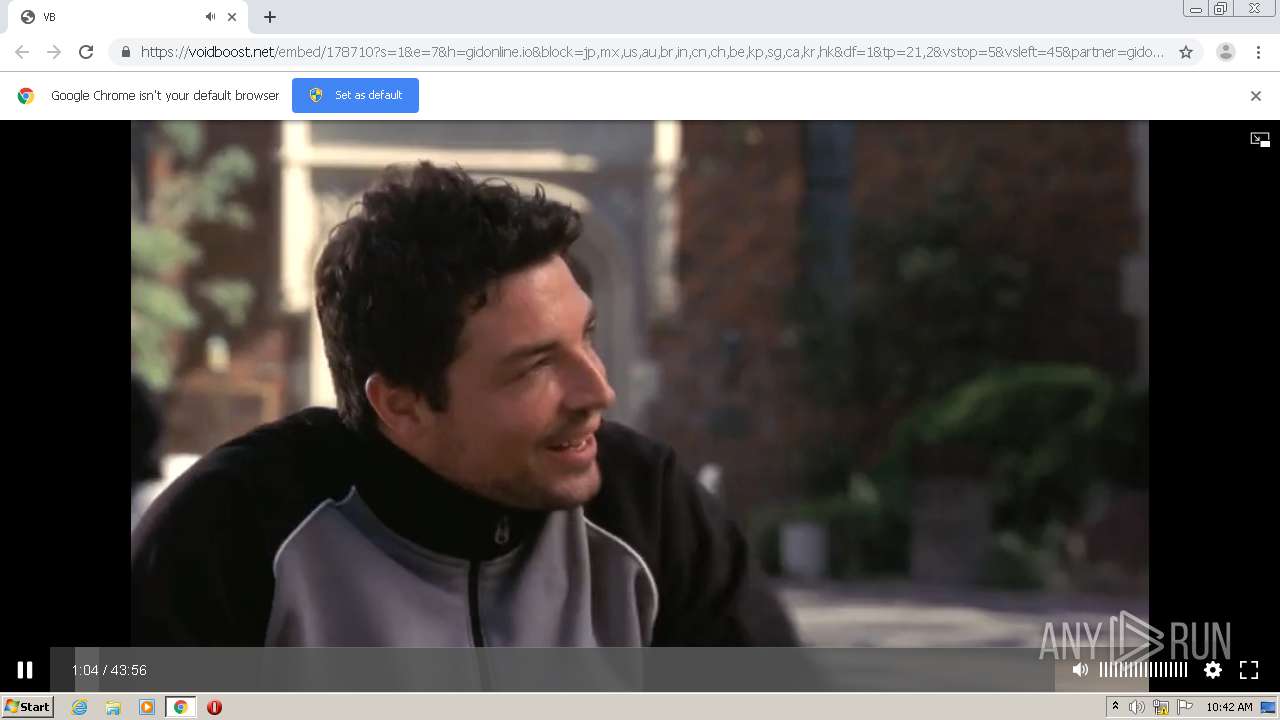The height and width of the screenshot is (720, 1280).
Task: Bookmark this page with star icon
Action: tap(1186, 52)
